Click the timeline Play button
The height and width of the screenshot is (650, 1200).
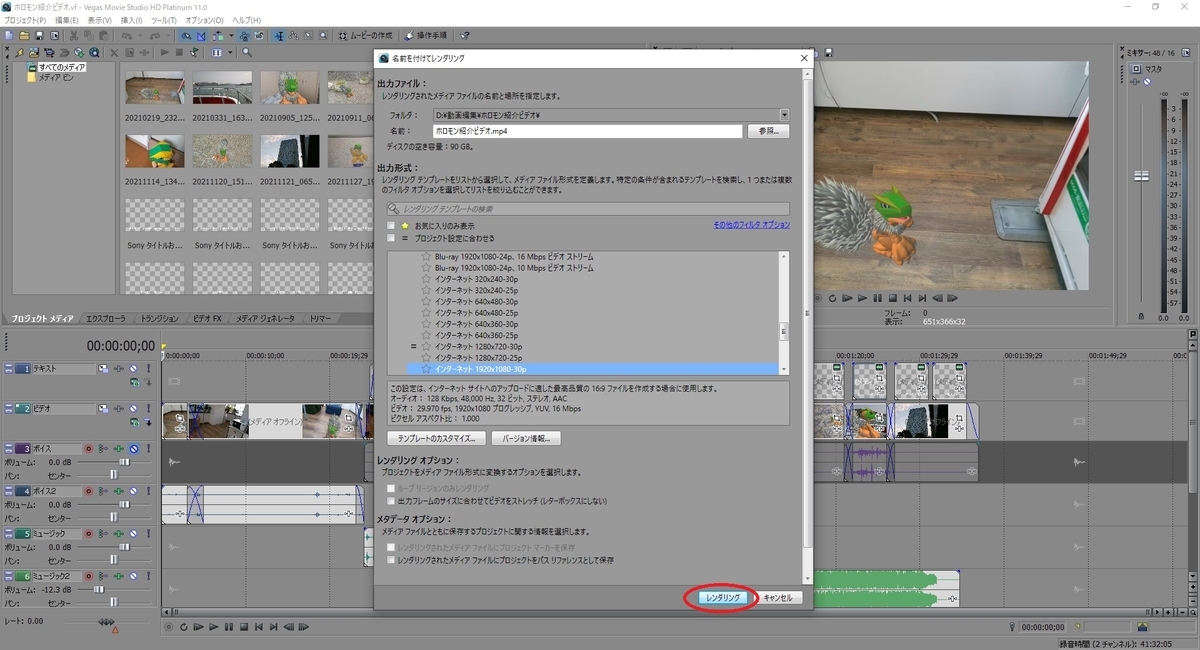click(x=213, y=627)
